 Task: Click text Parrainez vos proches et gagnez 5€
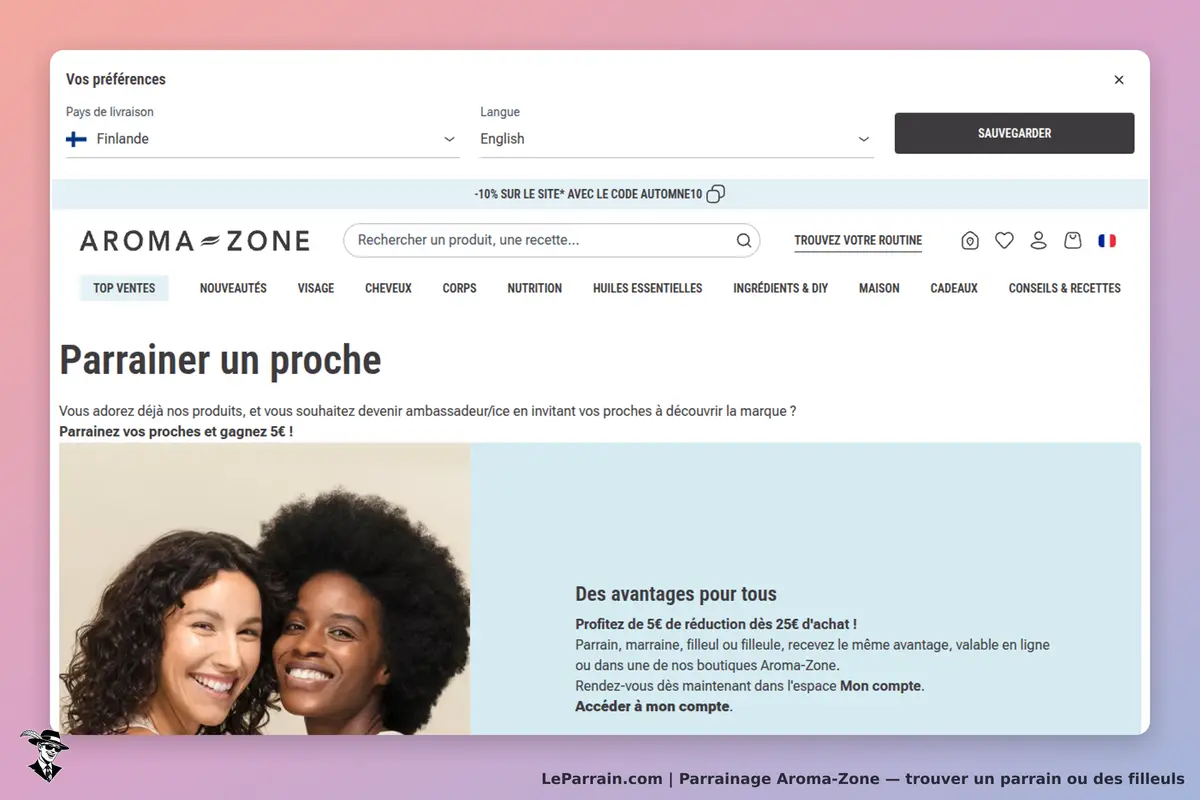coord(175,431)
